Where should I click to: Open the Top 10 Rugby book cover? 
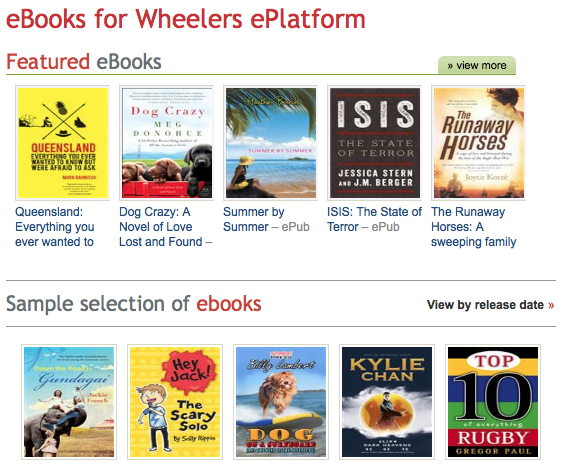pyautogui.click(x=493, y=402)
